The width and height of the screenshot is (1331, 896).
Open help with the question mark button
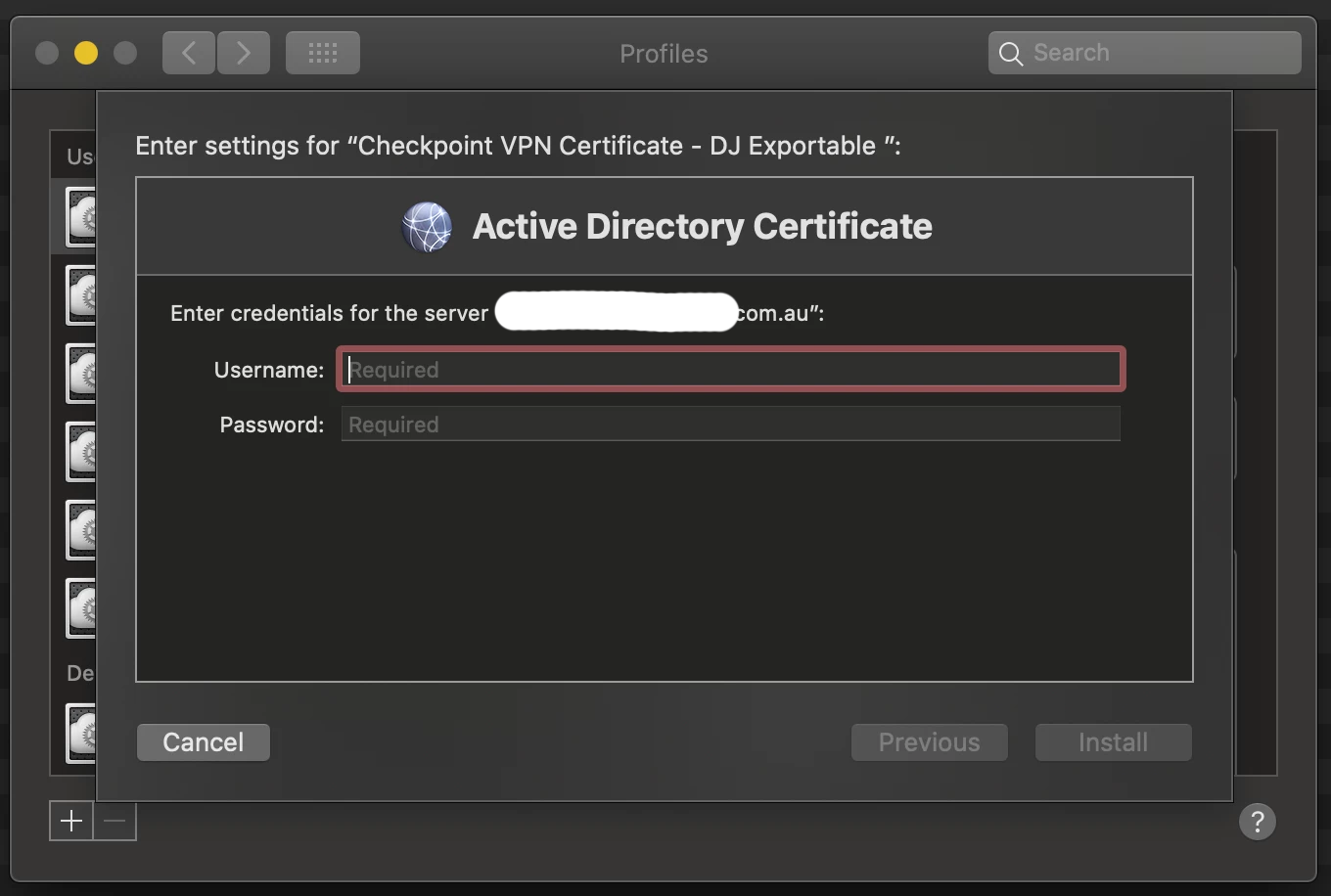1258,822
